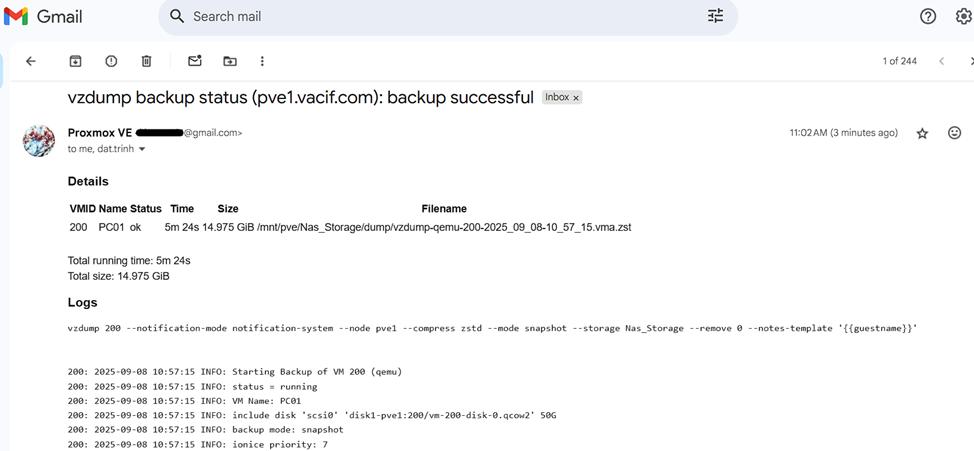Open Gmail Support help icon

(x=928, y=16)
